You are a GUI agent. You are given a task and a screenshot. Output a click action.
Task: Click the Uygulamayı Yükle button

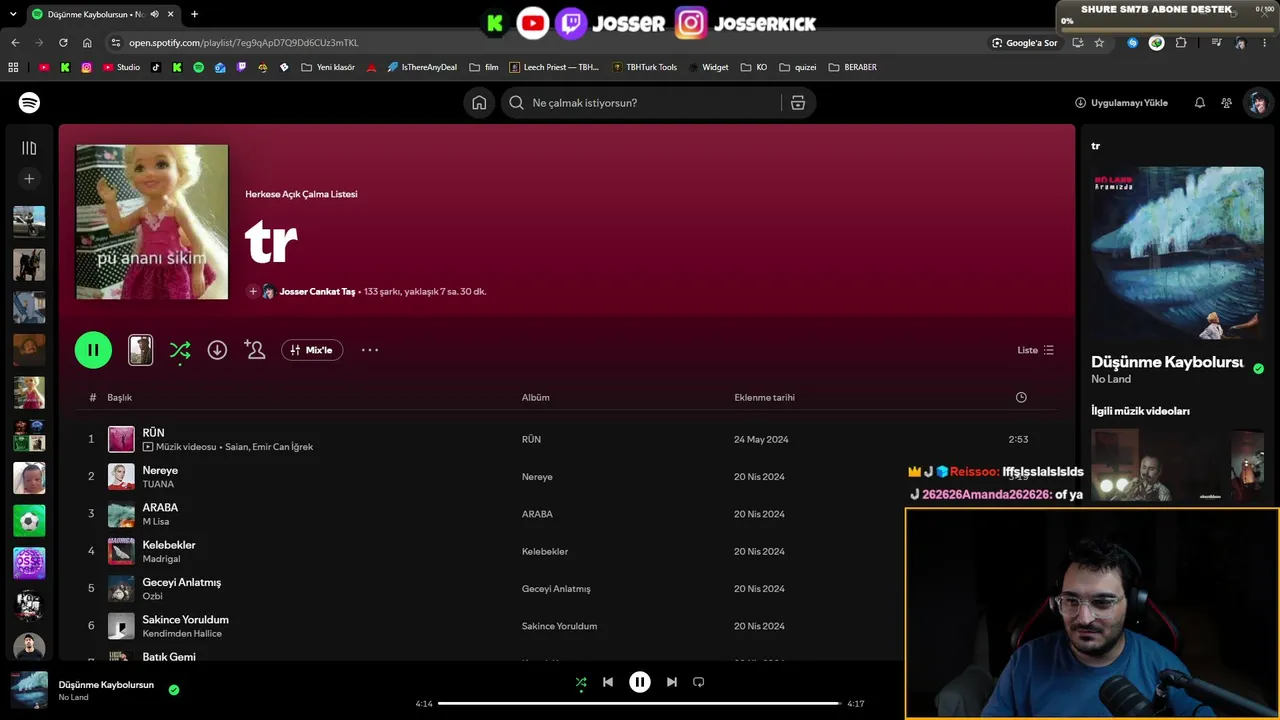[1121, 103]
